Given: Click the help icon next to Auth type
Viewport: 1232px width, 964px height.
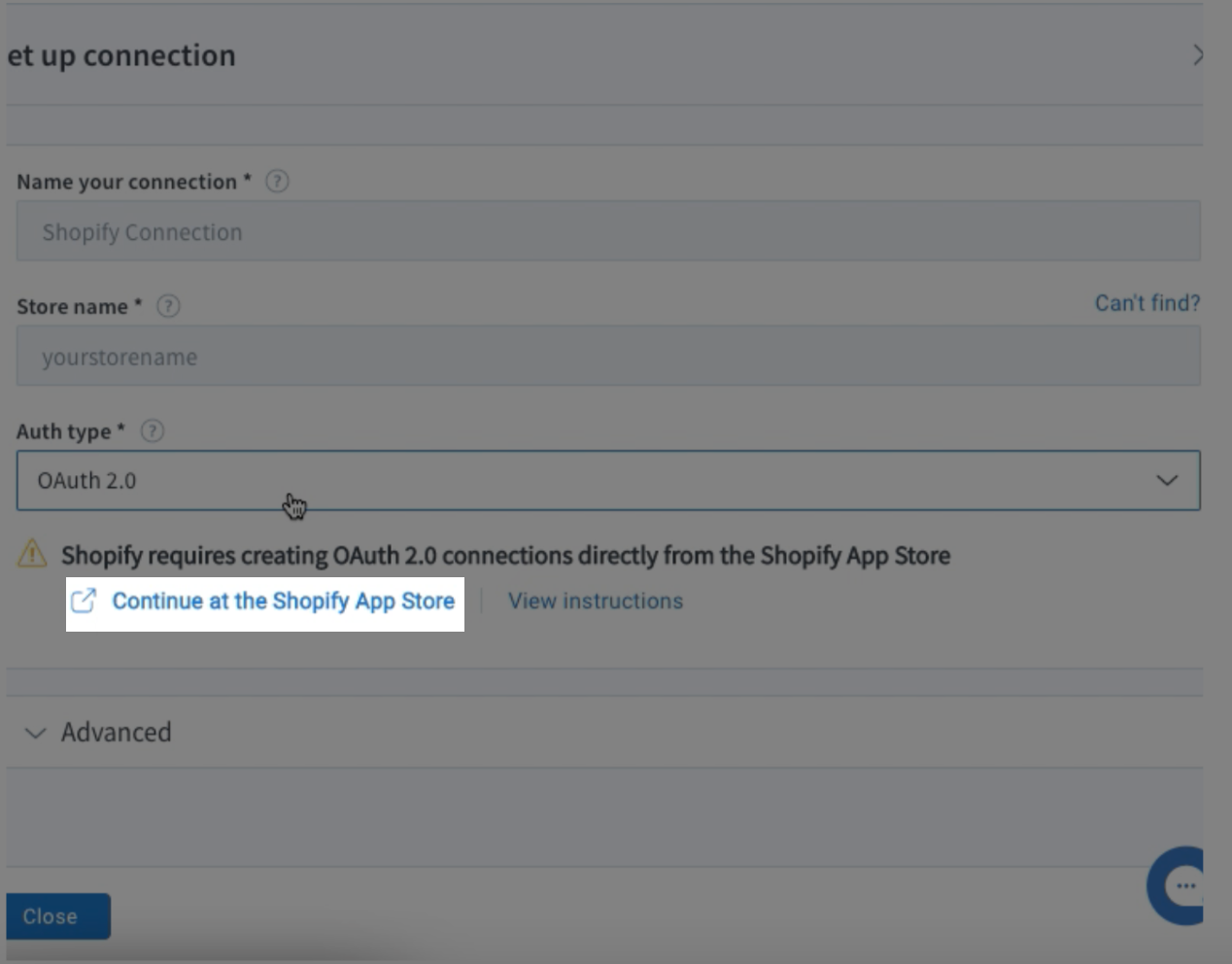Looking at the screenshot, I should pos(153,430).
